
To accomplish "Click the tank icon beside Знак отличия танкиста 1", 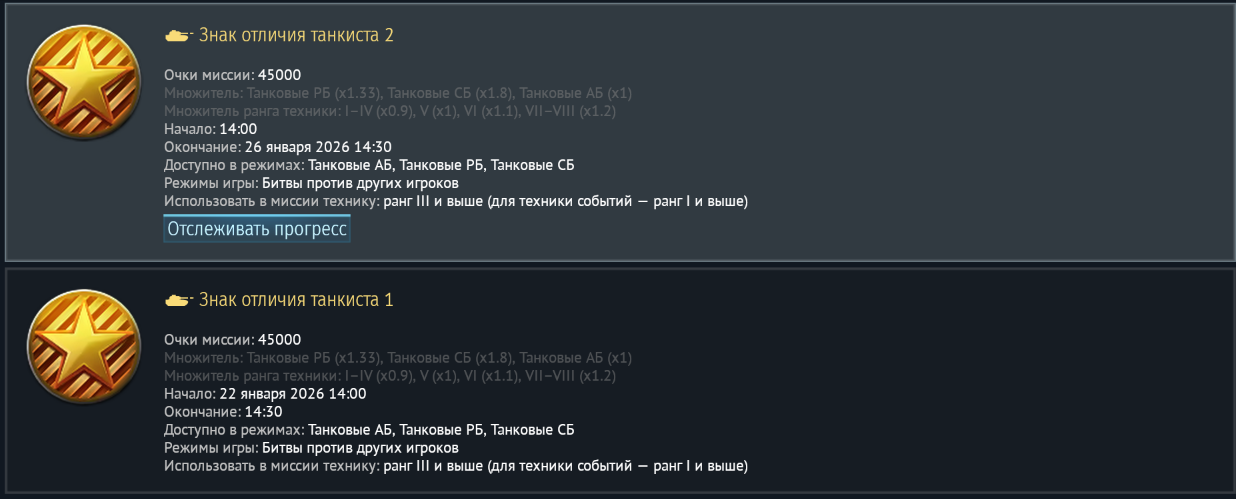I will [178, 300].
